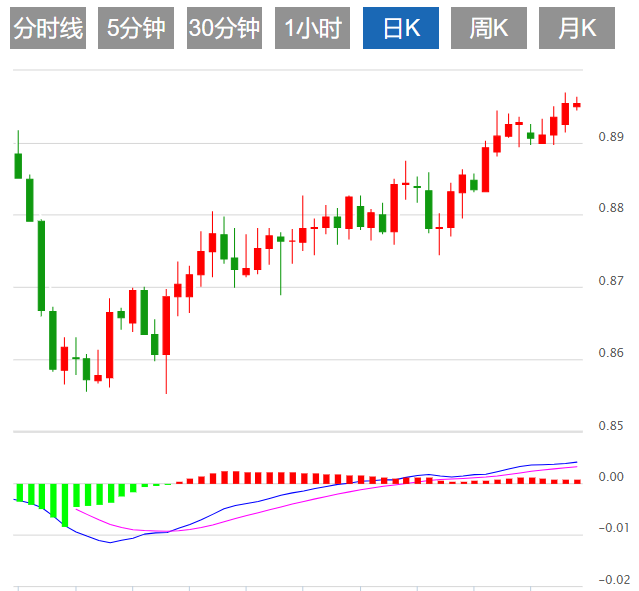
Task: Click the 0.86 price axis label
Action: [x=611, y=353]
